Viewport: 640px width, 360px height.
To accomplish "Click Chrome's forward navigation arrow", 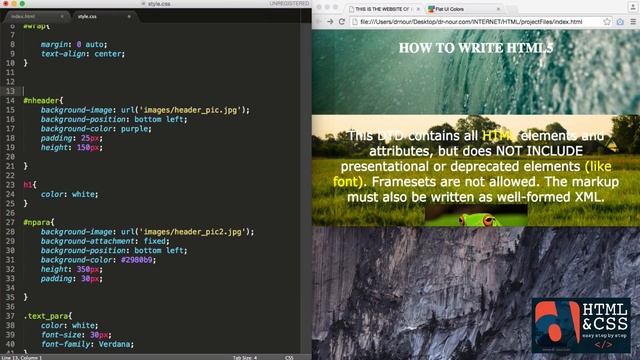I will [330, 22].
